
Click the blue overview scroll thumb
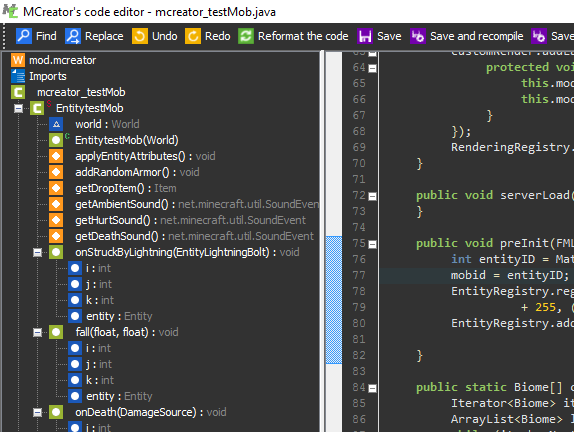point(333,300)
